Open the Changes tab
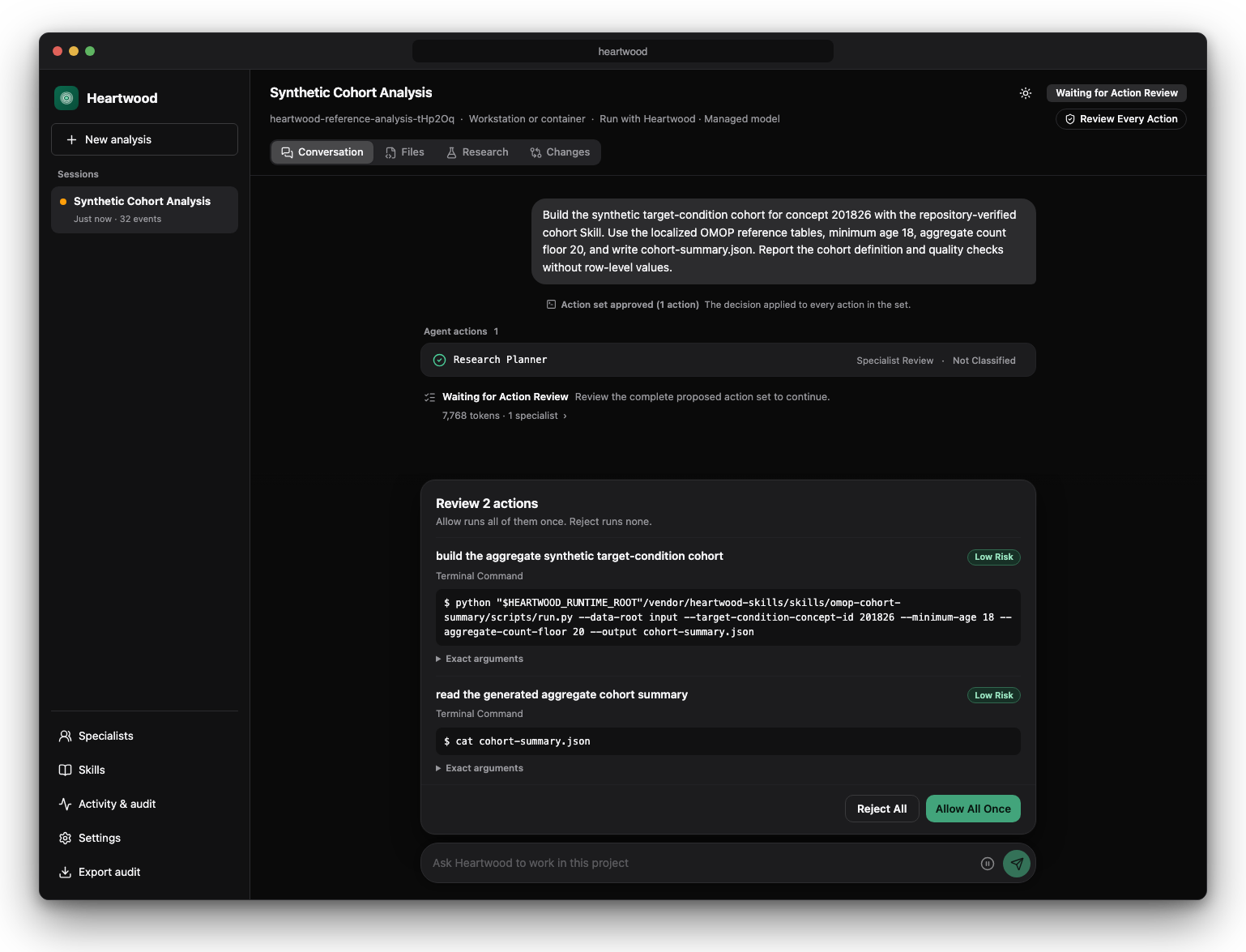 [x=560, y=152]
